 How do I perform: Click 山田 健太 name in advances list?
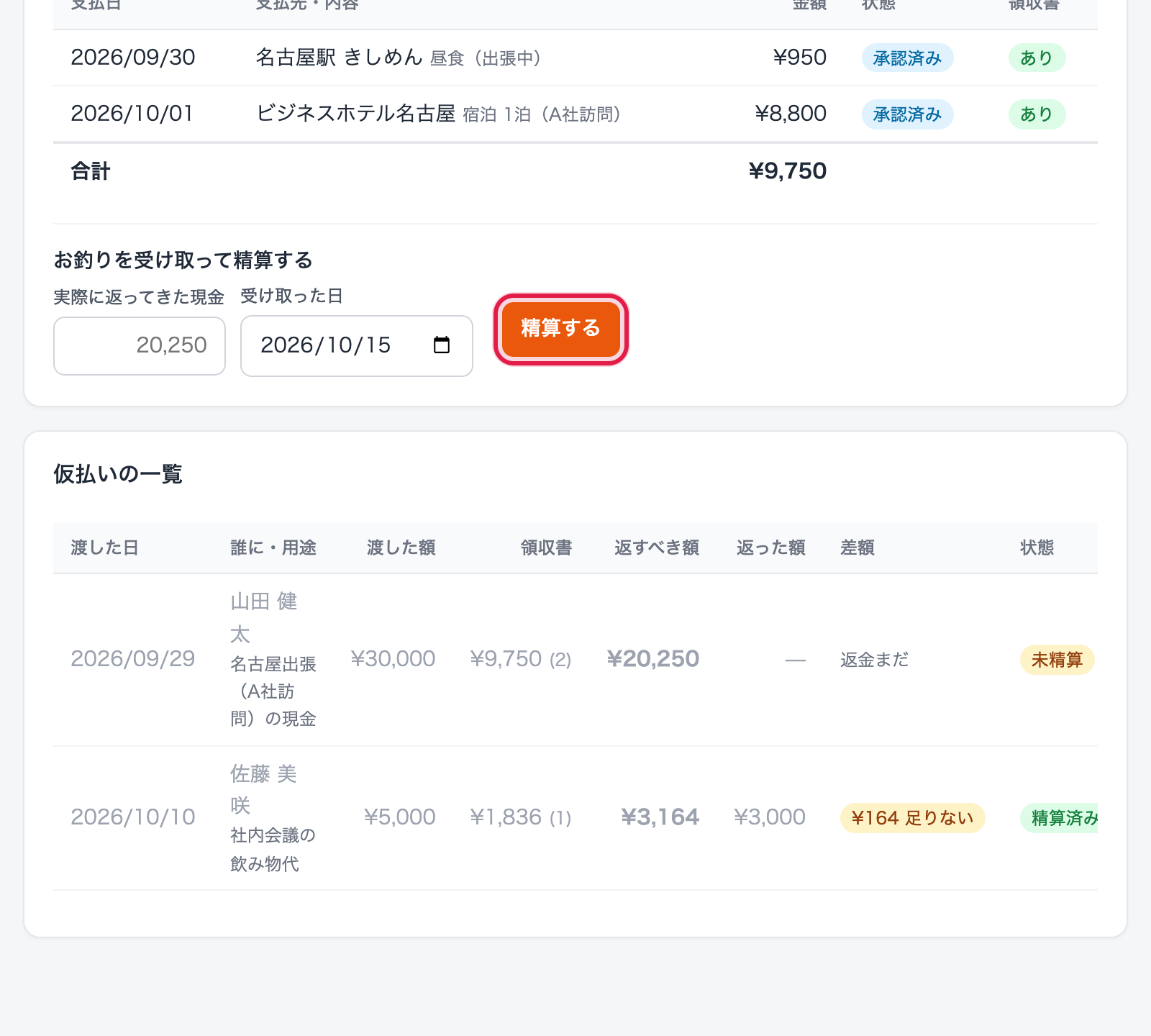tap(264, 617)
